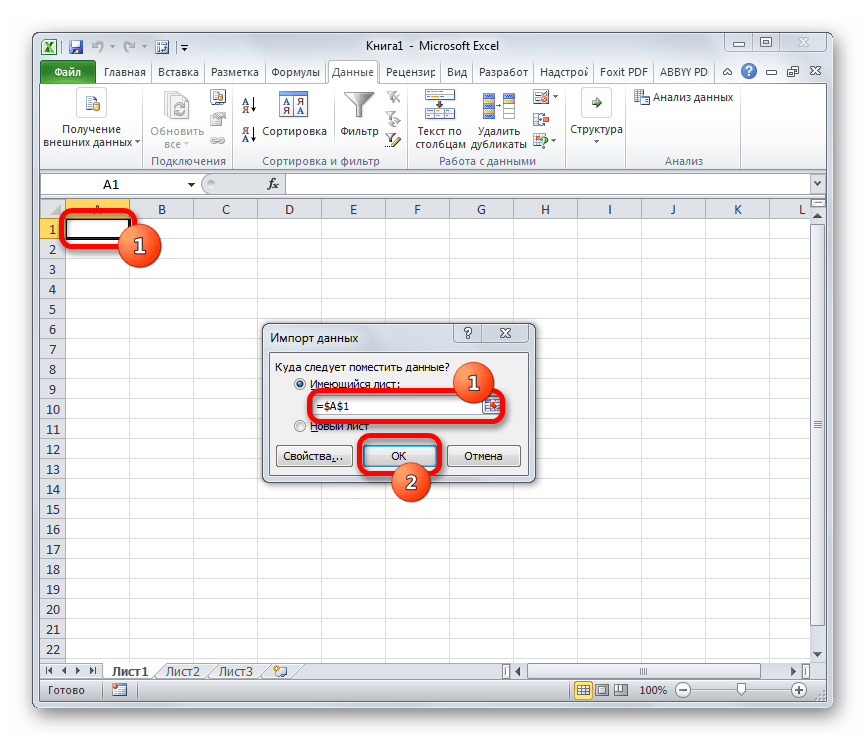This screenshot has width=866, height=741.
Task: Click Sort A to Z ascending icon
Action: point(249,105)
